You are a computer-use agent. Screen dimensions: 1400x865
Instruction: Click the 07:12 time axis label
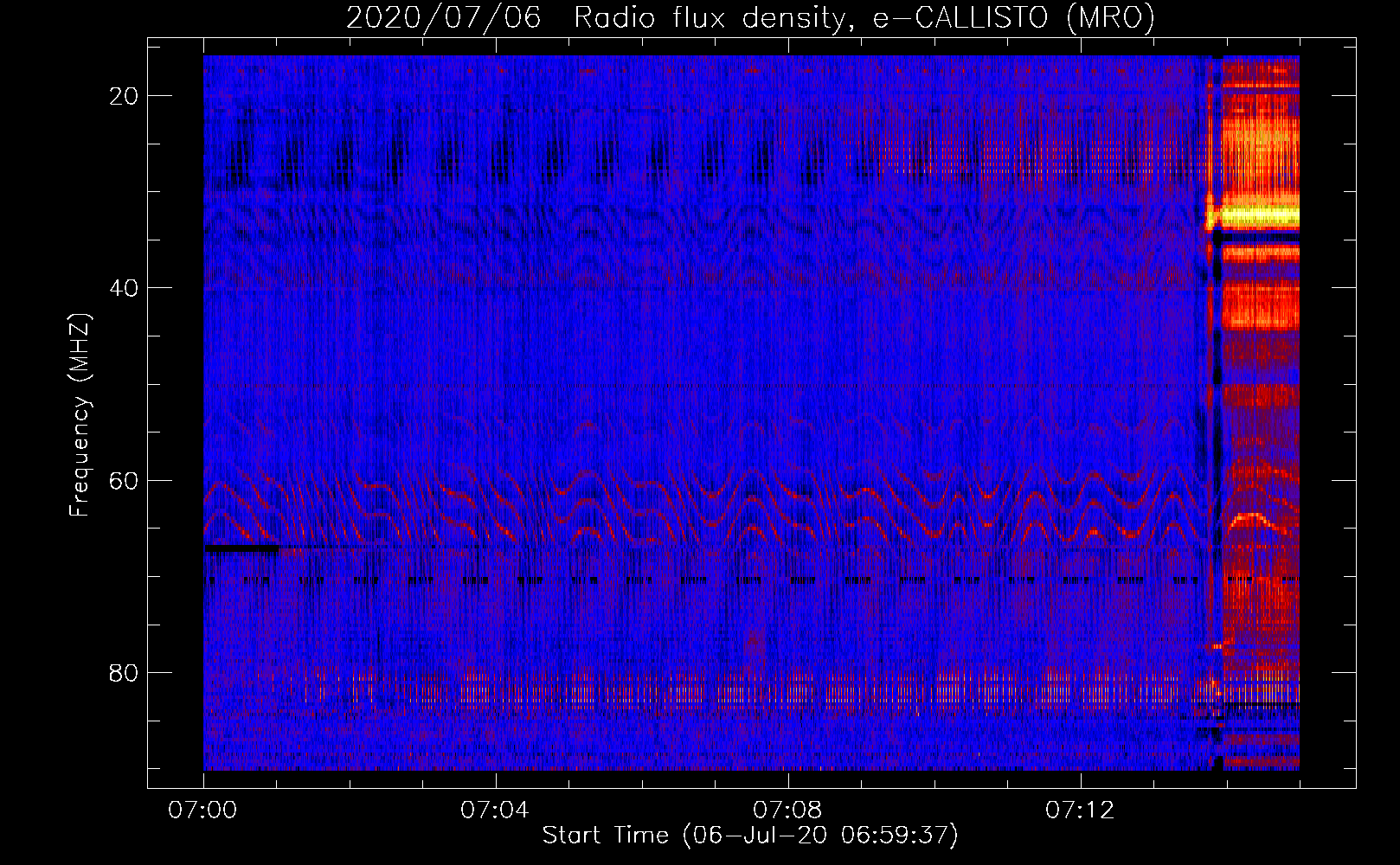pos(1080,811)
